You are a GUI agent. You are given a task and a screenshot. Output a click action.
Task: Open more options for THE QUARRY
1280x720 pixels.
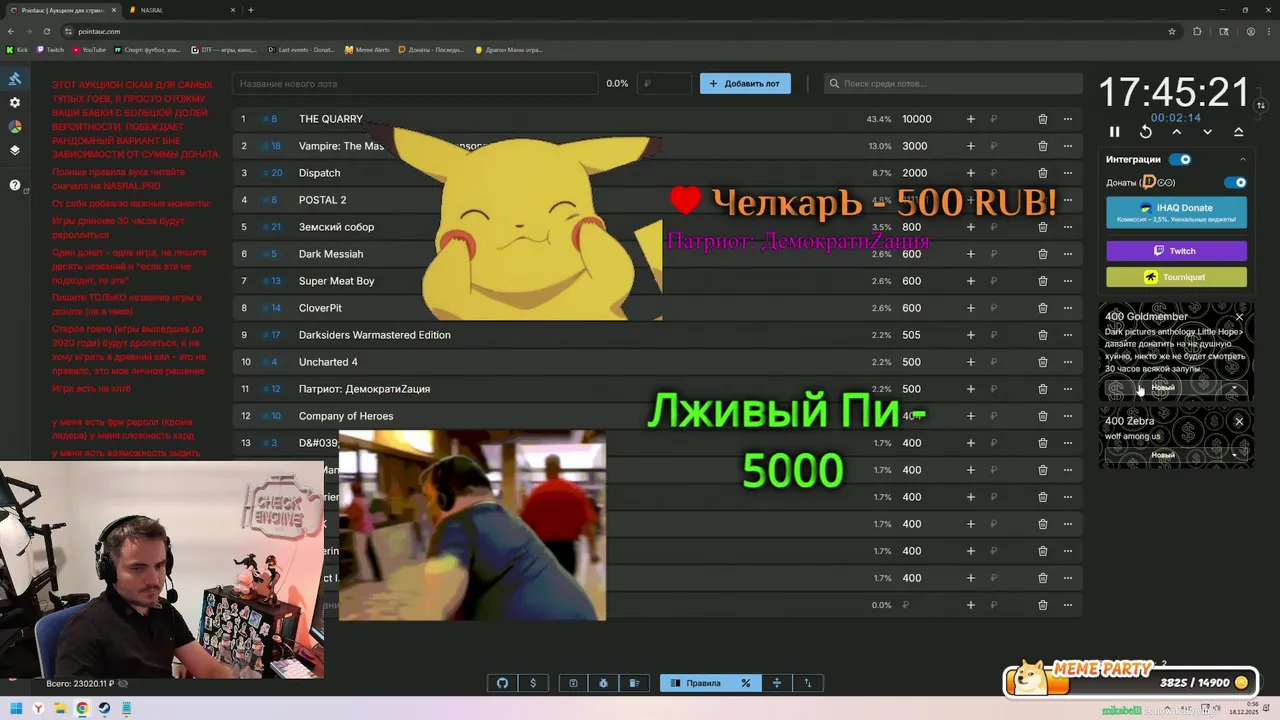1068,119
